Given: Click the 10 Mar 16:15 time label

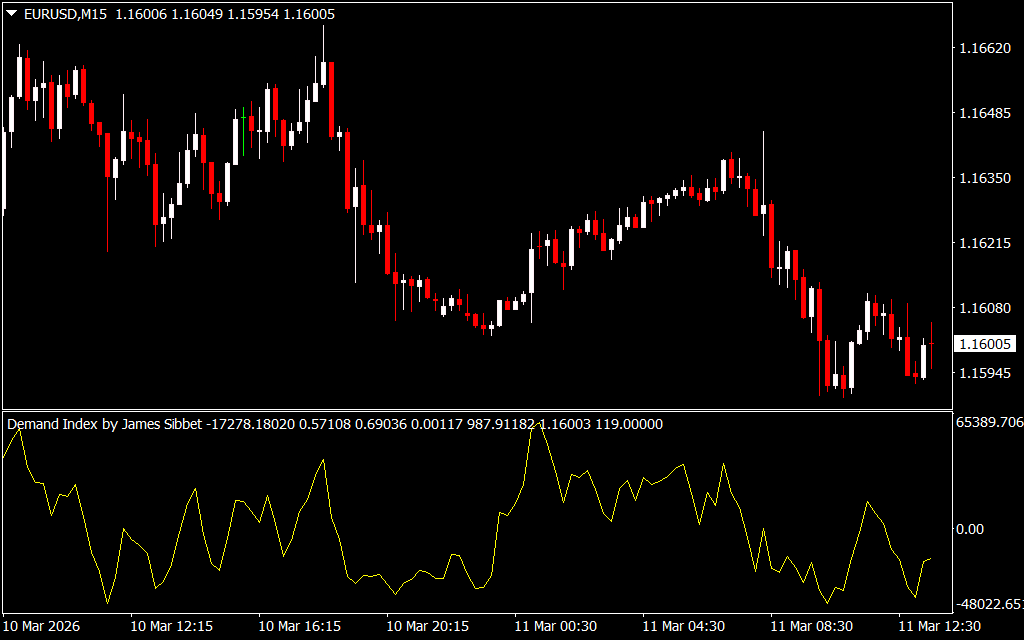Looking at the screenshot, I should click(x=299, y=626).
